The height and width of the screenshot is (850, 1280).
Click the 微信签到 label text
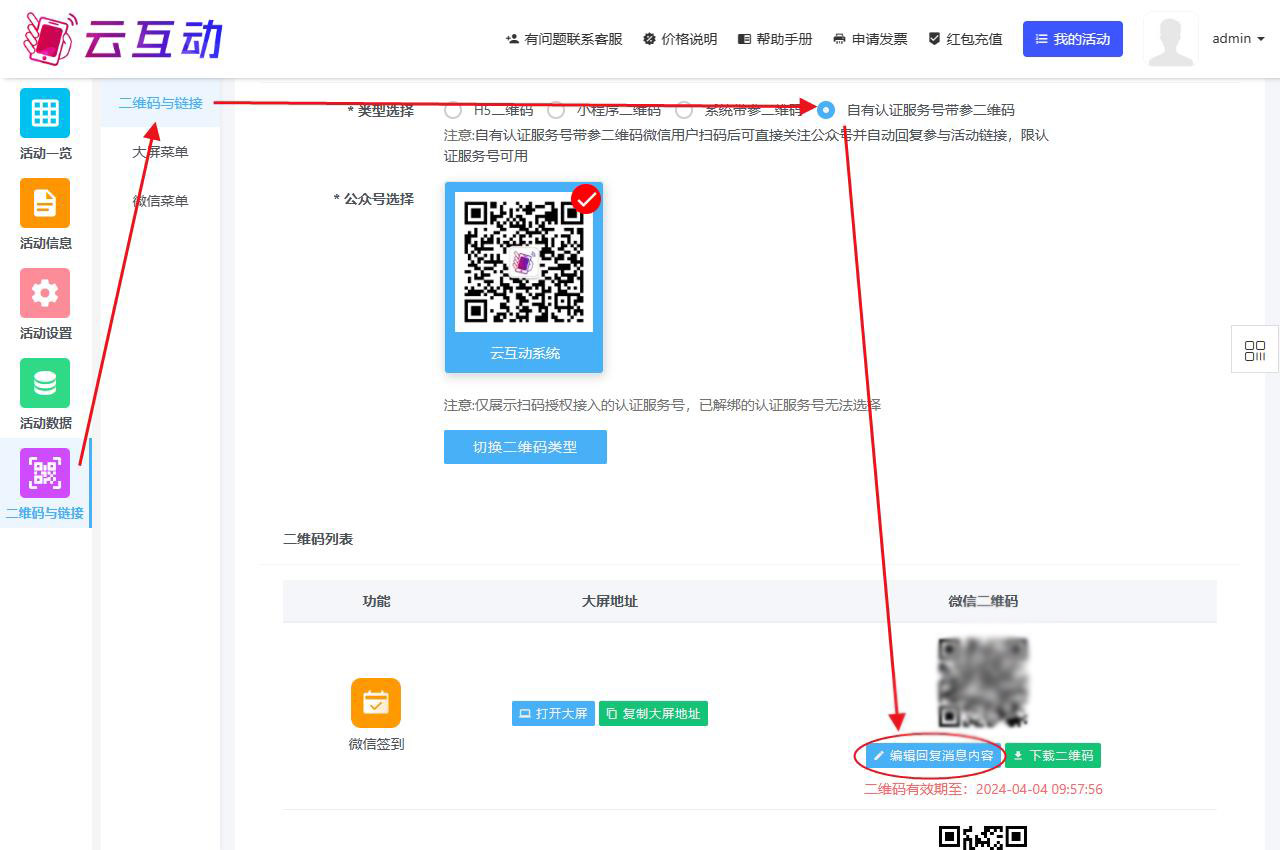coord(376,744)
